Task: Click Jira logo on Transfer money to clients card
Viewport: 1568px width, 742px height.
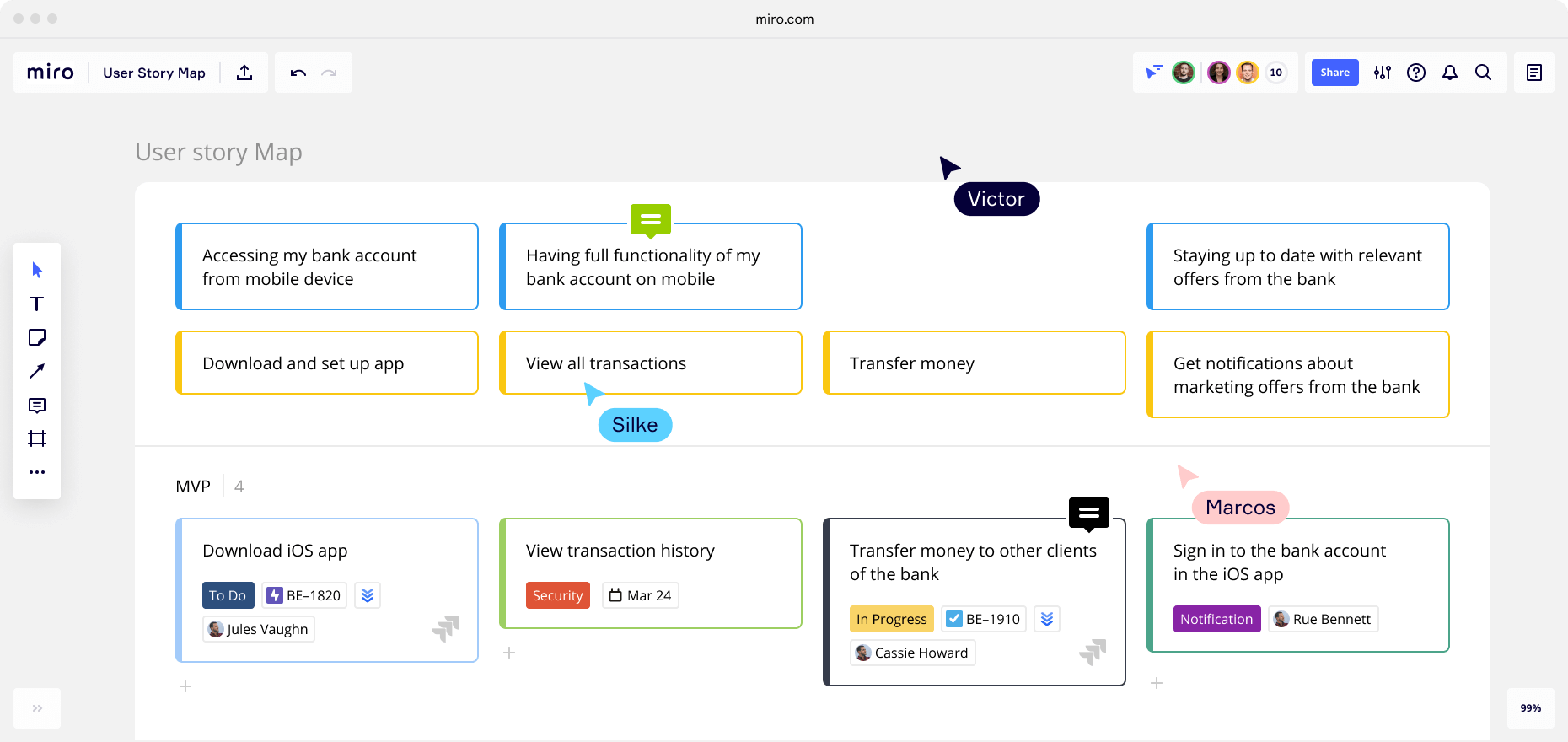Action: [x=1093, y=652]
